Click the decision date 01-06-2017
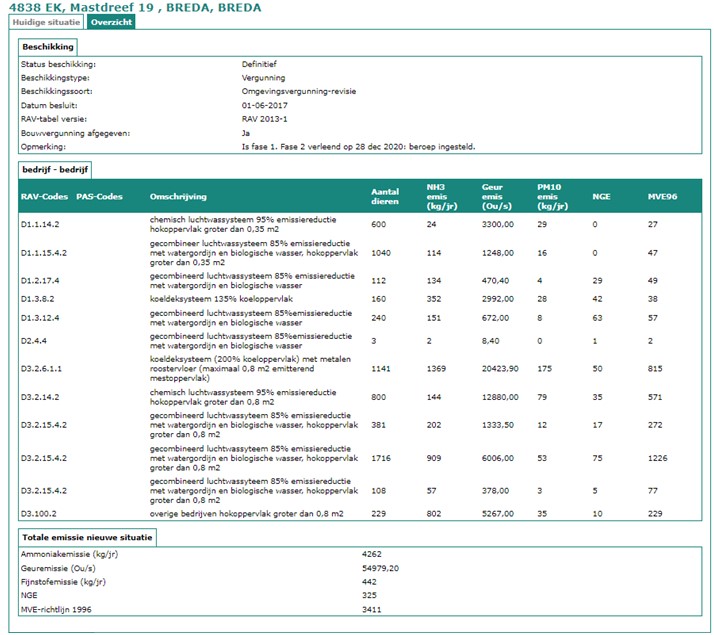Viewport: 714px width, 635px height. coord(265,106)
